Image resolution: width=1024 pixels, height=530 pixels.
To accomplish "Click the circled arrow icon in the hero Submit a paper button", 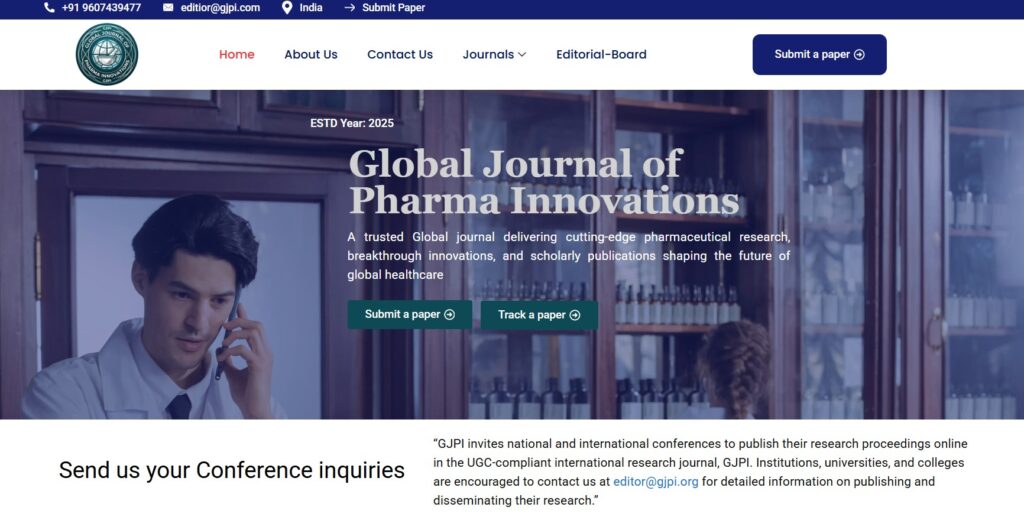I will (449, 314).
